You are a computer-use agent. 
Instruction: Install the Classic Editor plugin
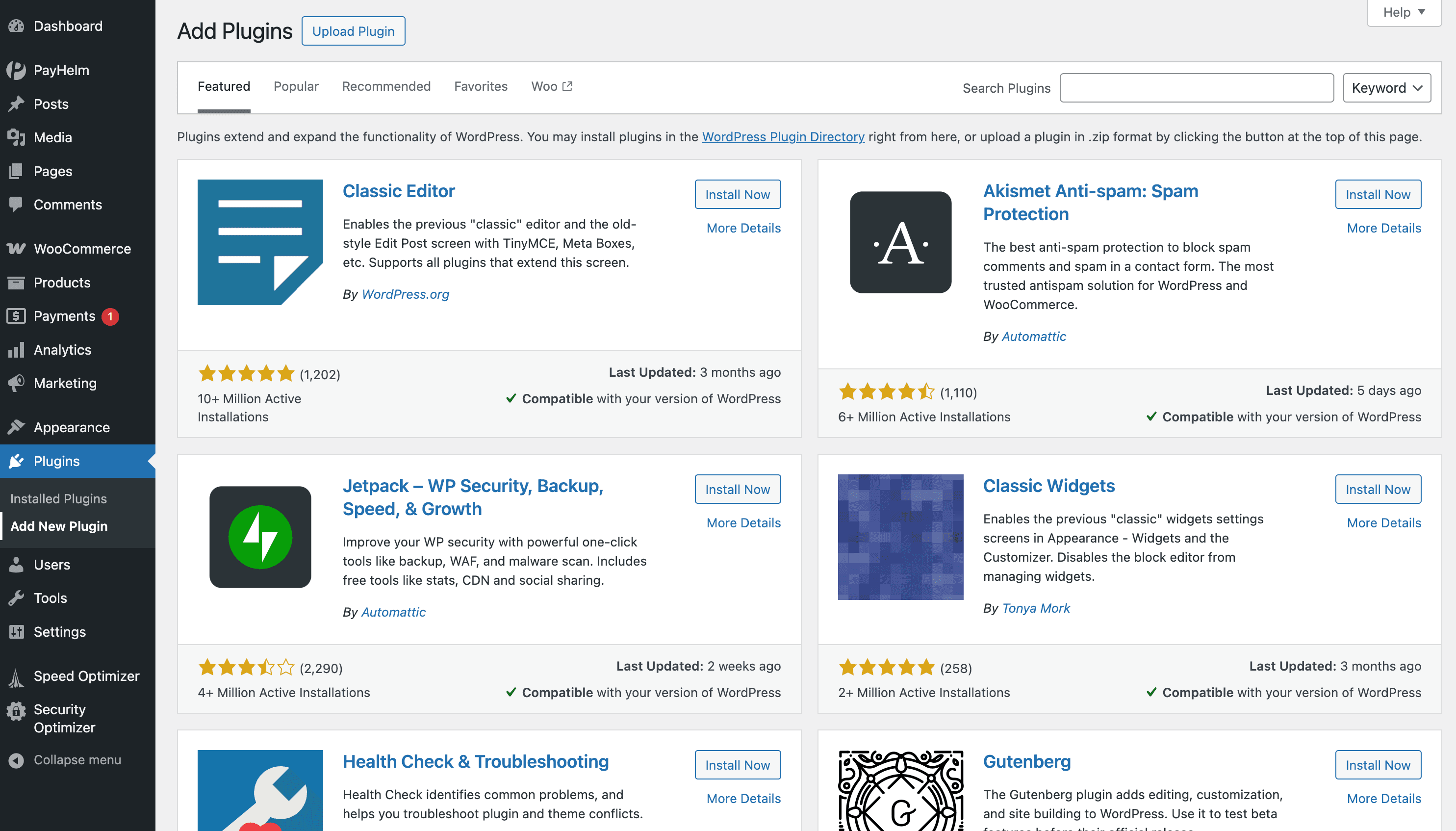[737, 195]
